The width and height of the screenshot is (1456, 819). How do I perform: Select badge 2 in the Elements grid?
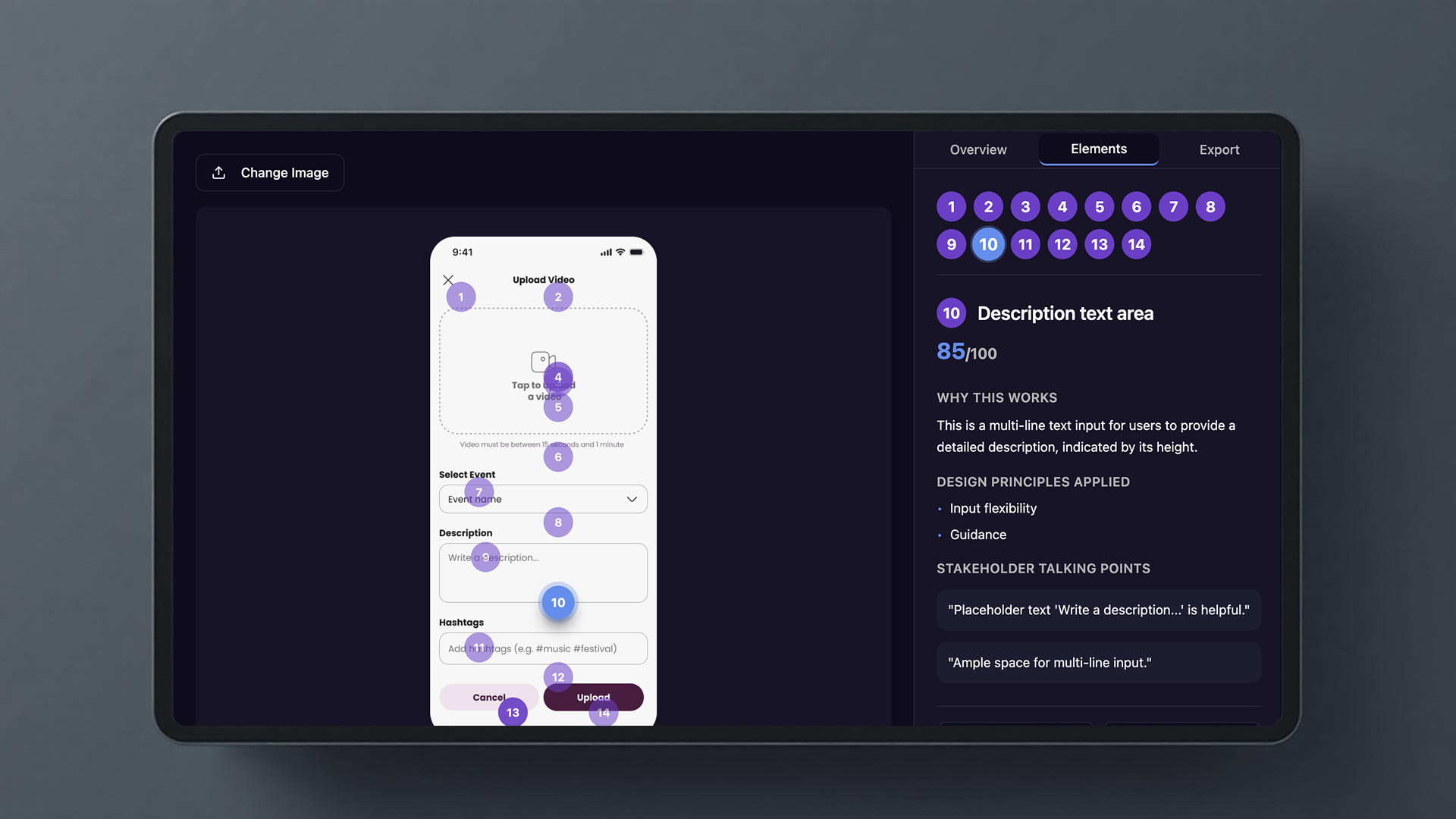[x=988, y=206]
